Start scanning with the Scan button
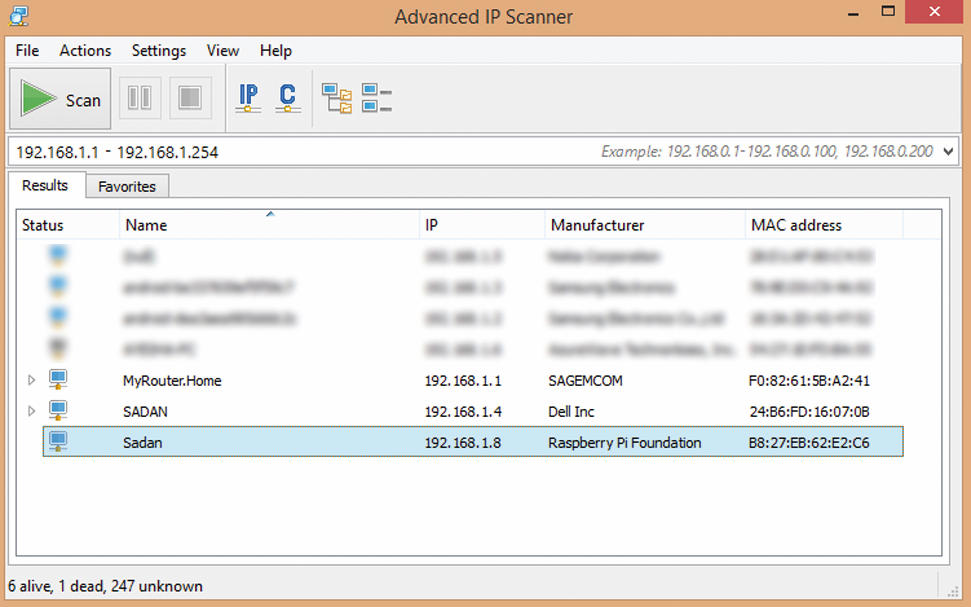The height and width of the screenshot is (607, 971). (60, 98)
